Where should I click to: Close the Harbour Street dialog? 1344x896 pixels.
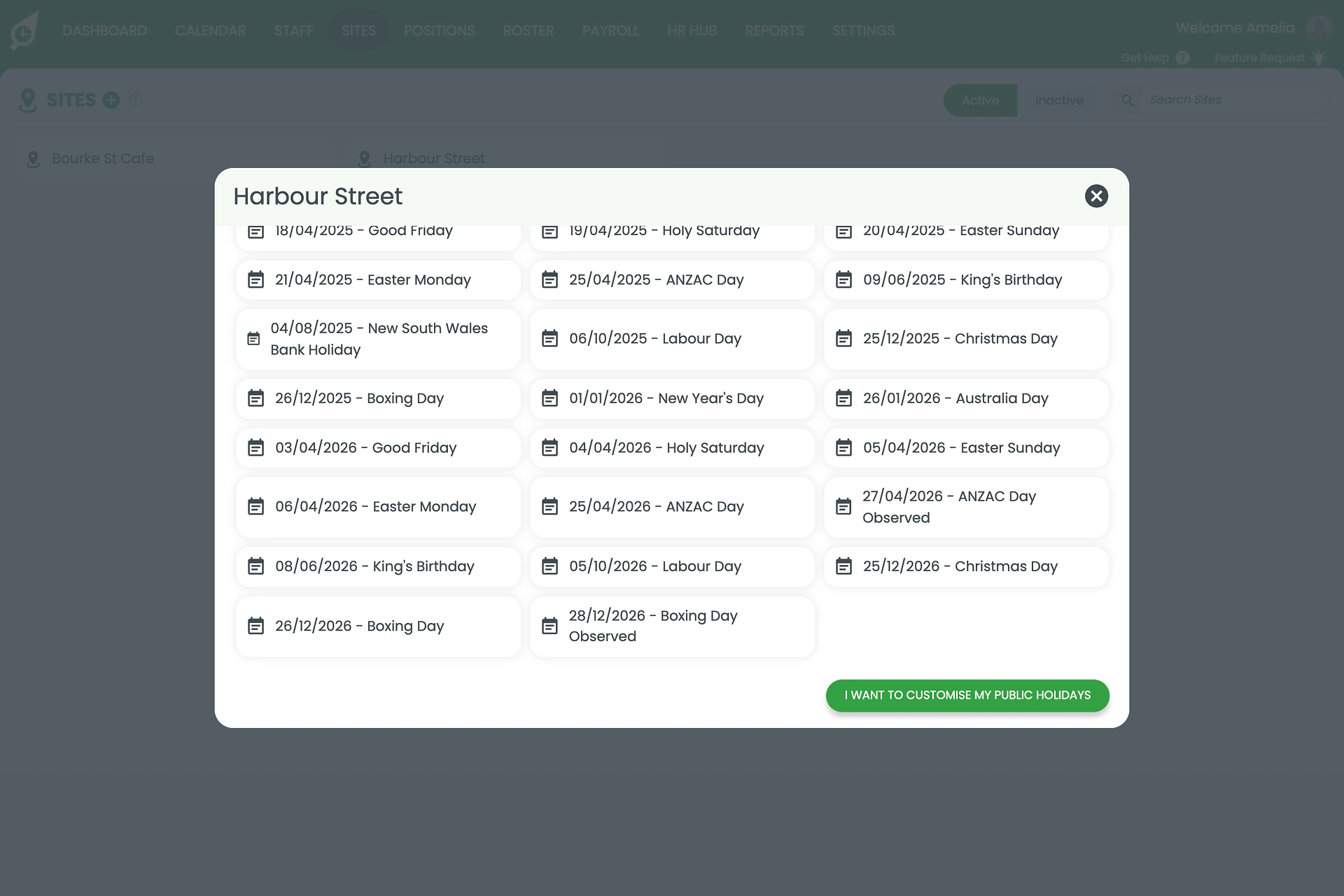point(1096,196)
